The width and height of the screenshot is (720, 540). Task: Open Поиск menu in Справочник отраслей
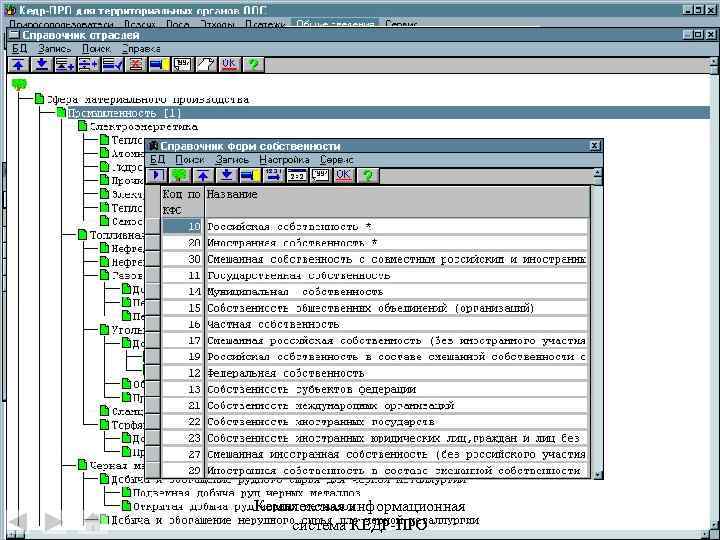coord(96,49)
